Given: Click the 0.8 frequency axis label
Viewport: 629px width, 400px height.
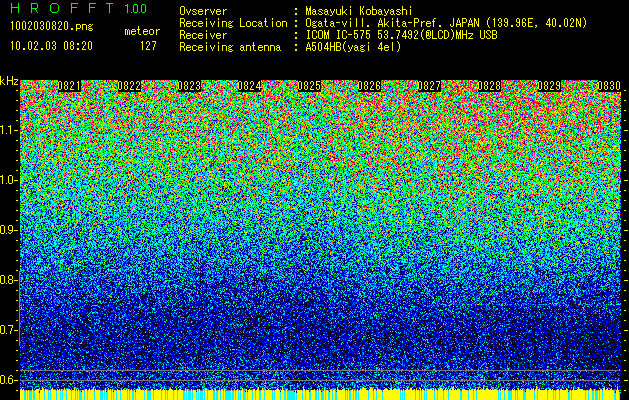Looking at the screenshot, I should (x=9, y=280).
